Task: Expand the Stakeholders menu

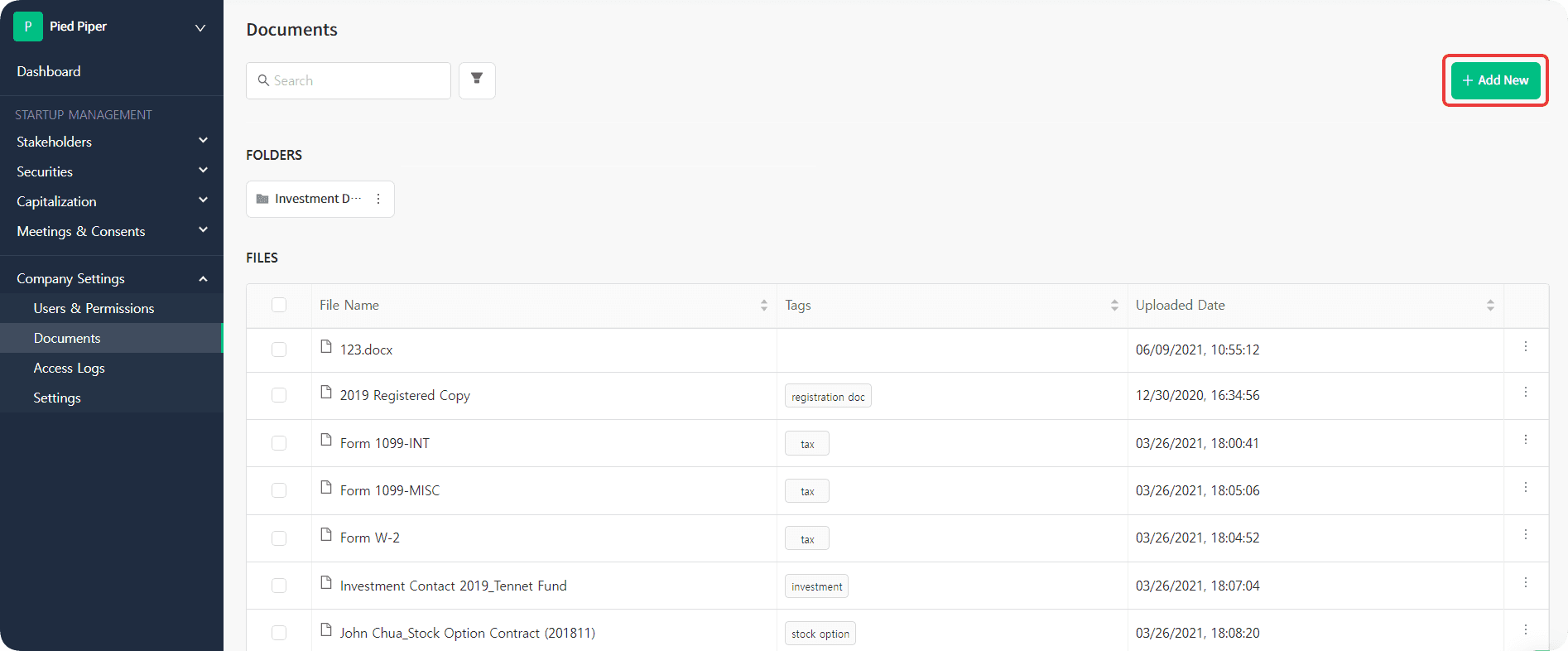Action: [112, 142]
